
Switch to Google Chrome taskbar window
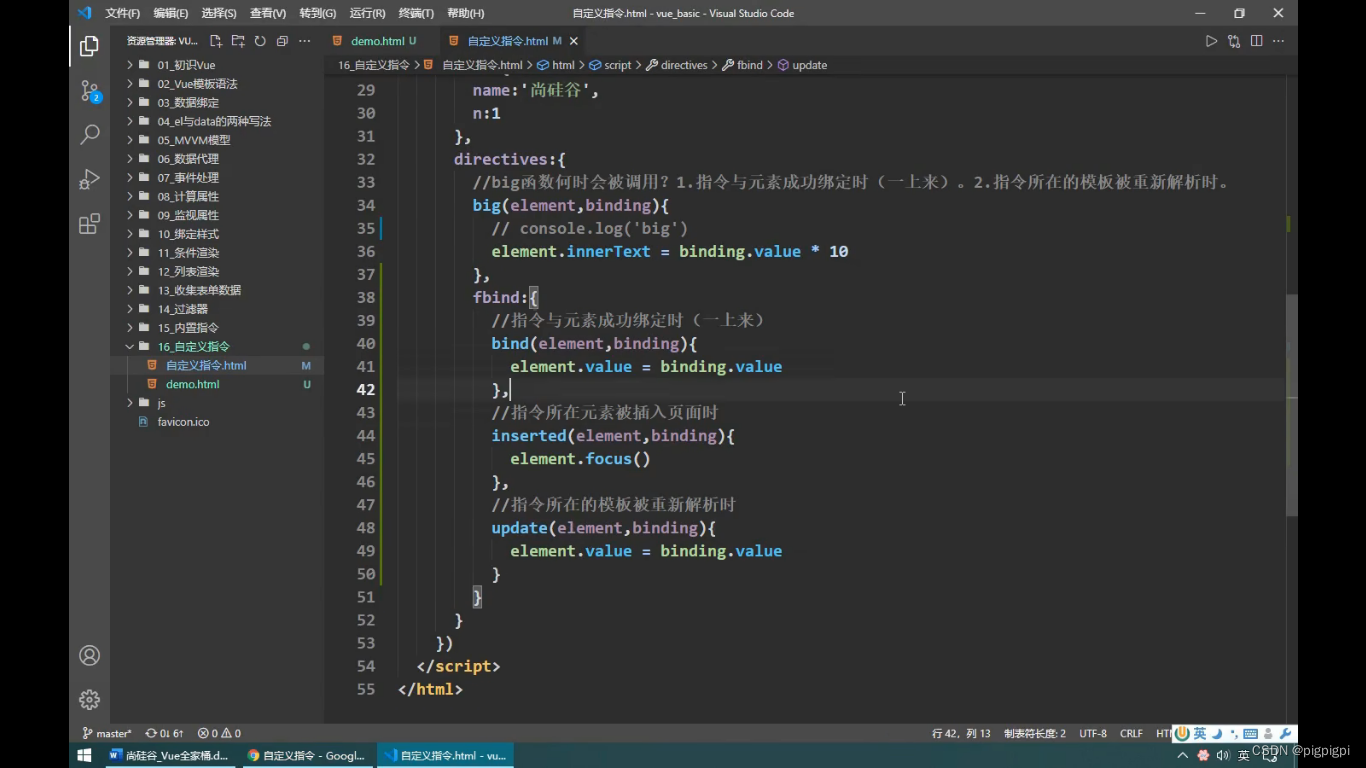[306, 755]
